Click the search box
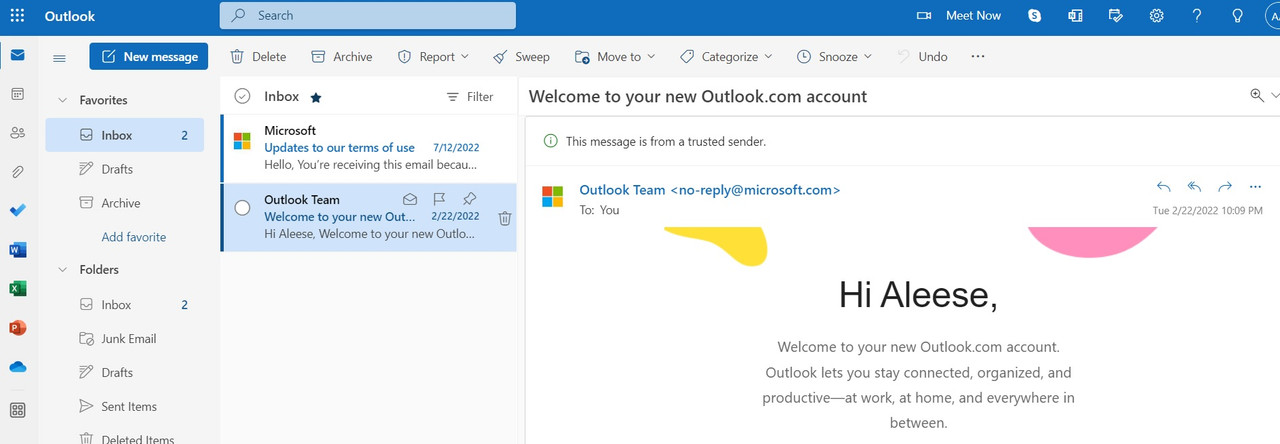1280x444 pixels. tap(368, 16)
